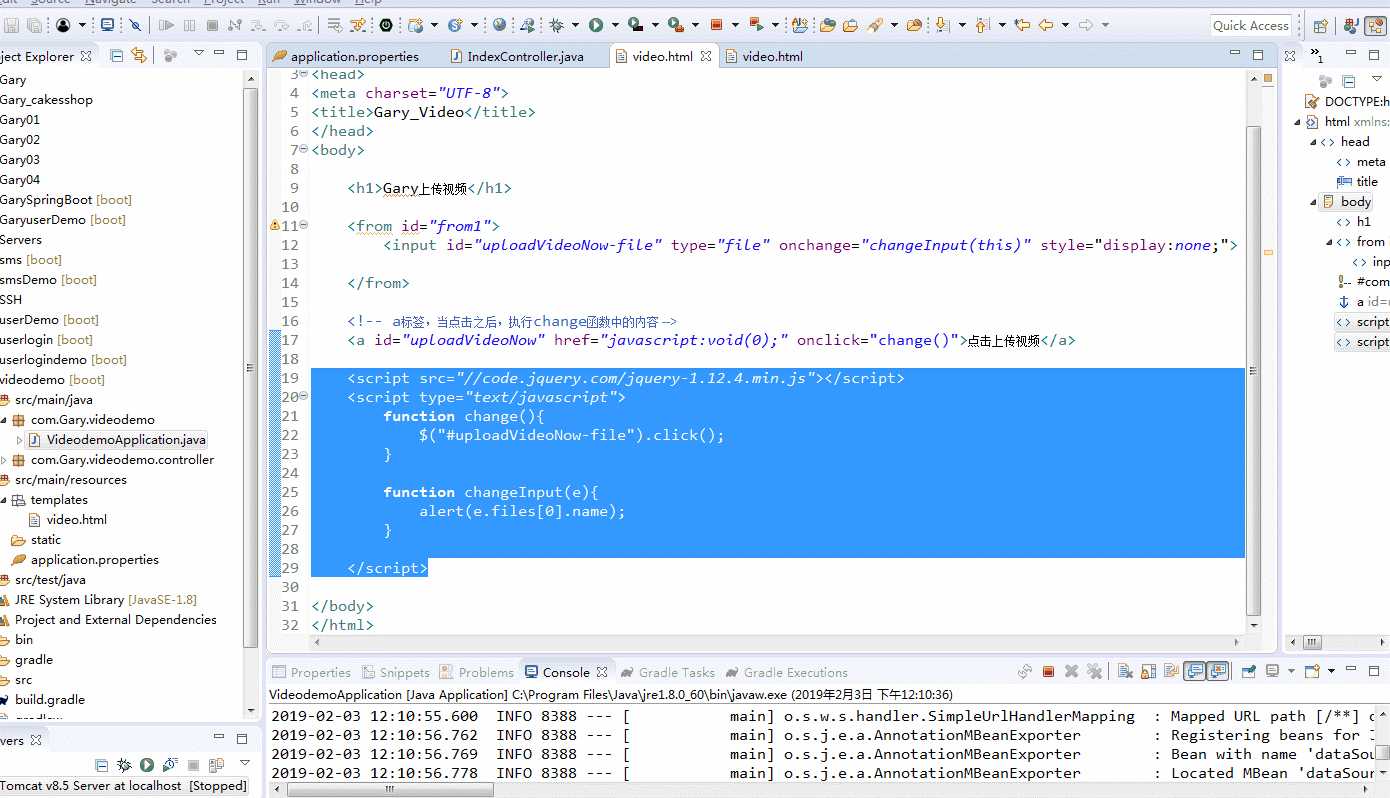This screenshot has height=798, width=1390.
Task: Toggle Scroll Lock in Console
Action: coord(1147,672)
